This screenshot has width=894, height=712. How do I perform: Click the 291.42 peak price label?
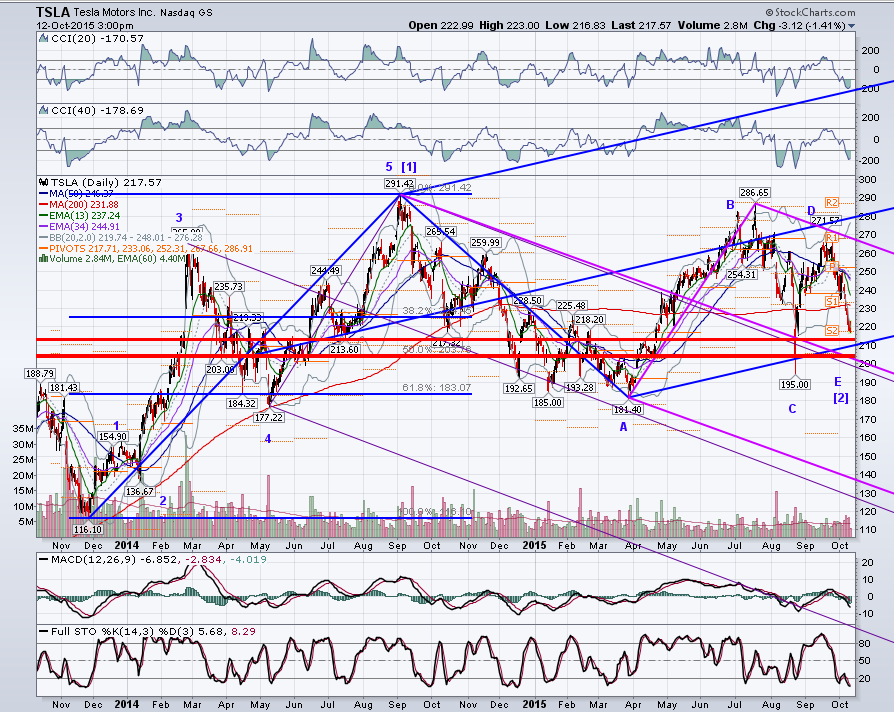click(x=400, y=184)
